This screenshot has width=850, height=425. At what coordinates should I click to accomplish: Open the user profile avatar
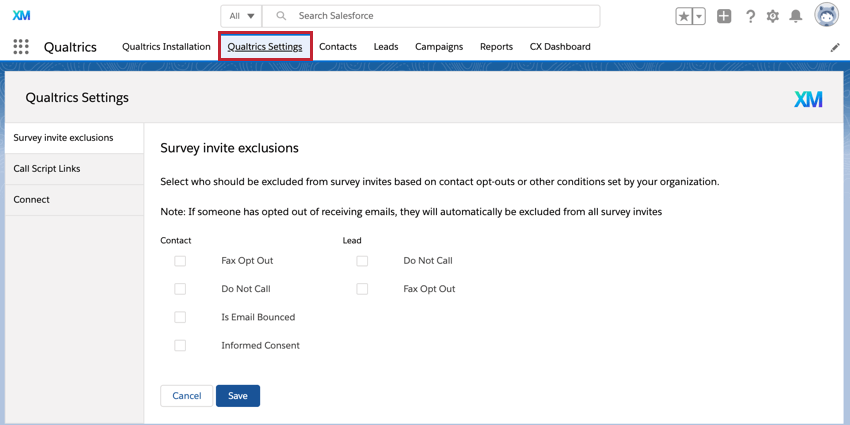click(827, 15)
